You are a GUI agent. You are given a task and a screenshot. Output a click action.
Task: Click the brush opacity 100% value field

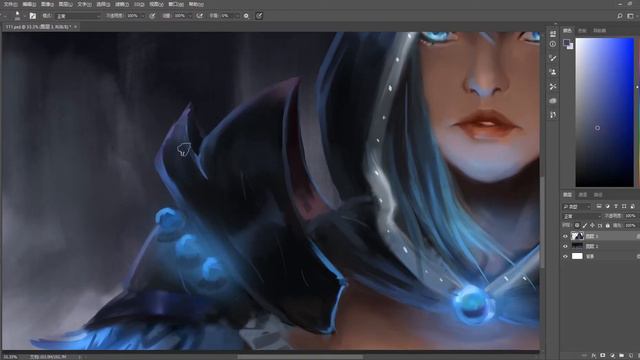[133, 16]
